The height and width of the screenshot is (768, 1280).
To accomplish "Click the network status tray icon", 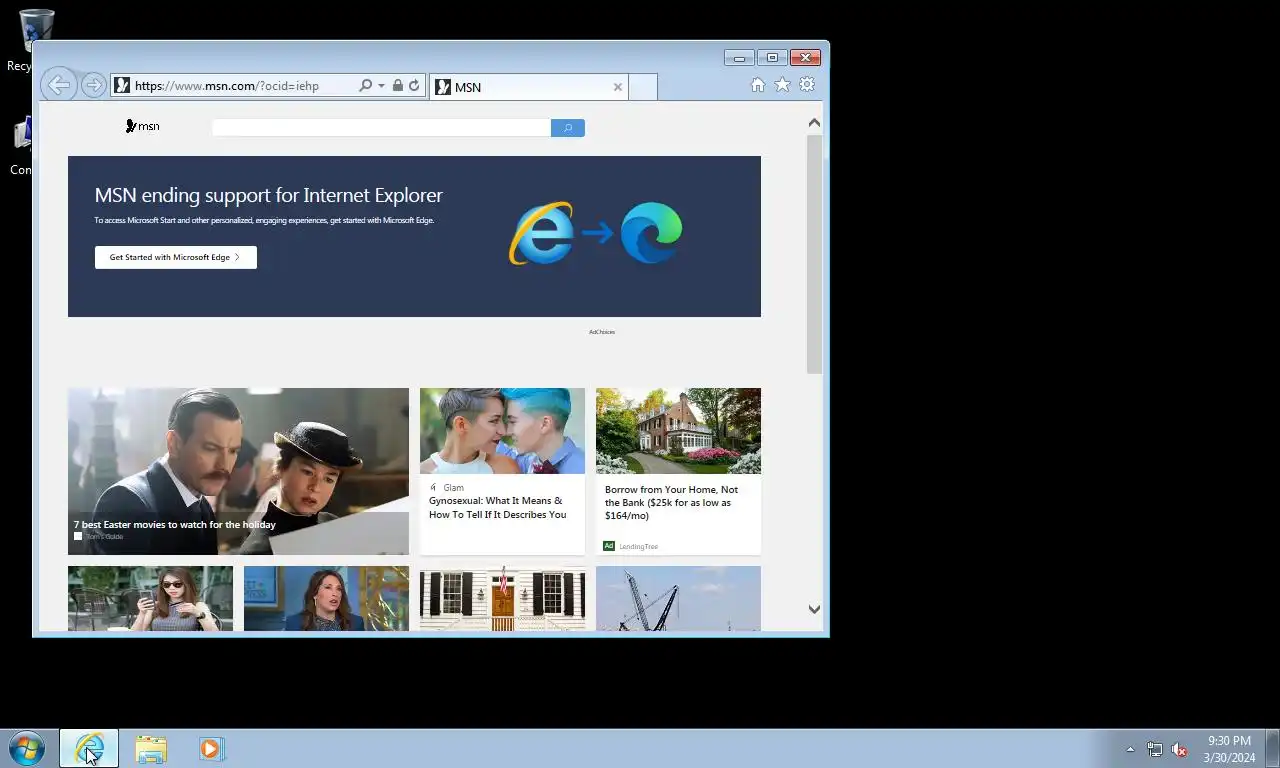I will coord(1155,749).
